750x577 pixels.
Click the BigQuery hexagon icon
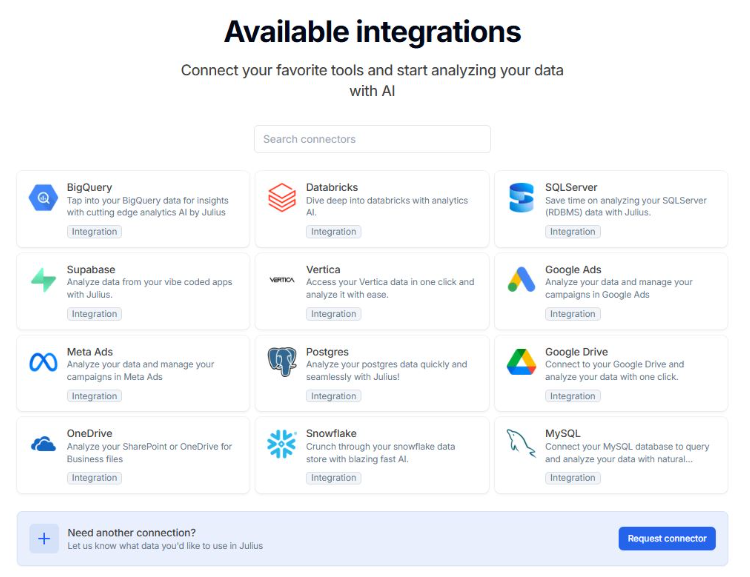tap(43, 198)
